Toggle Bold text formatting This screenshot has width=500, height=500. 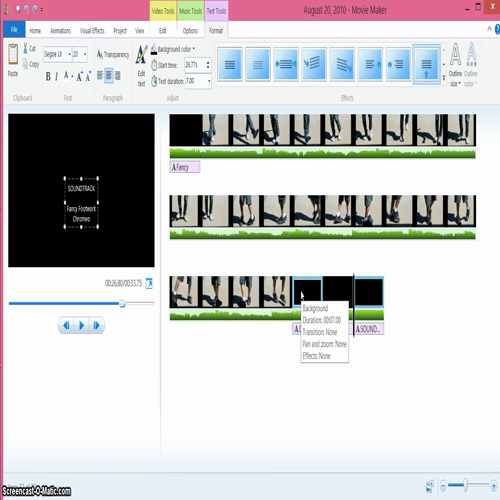[48, 77]
